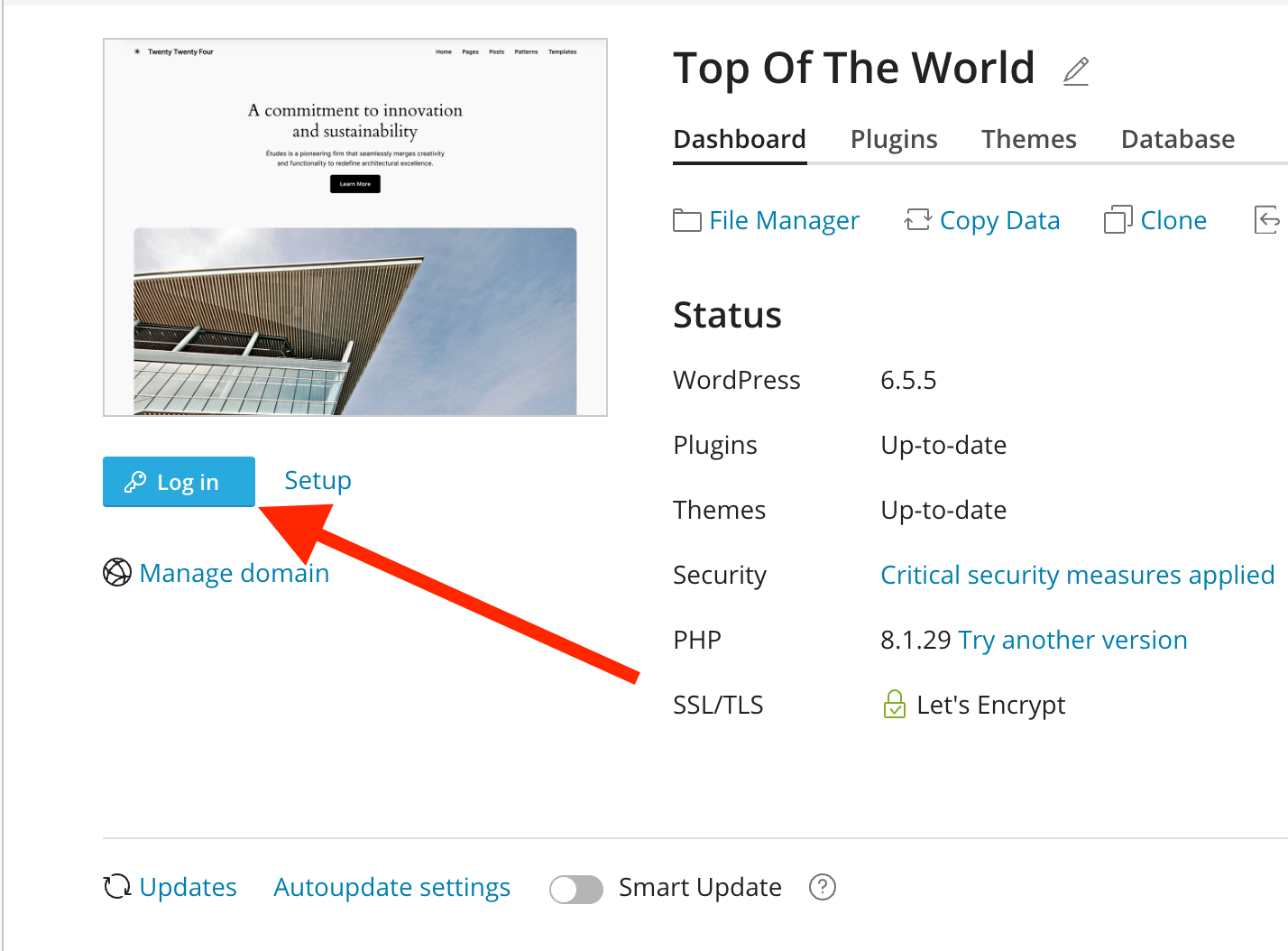Click the Copy Data arrows icon
The image size is (1288, 951).
(x=917, y=220)
